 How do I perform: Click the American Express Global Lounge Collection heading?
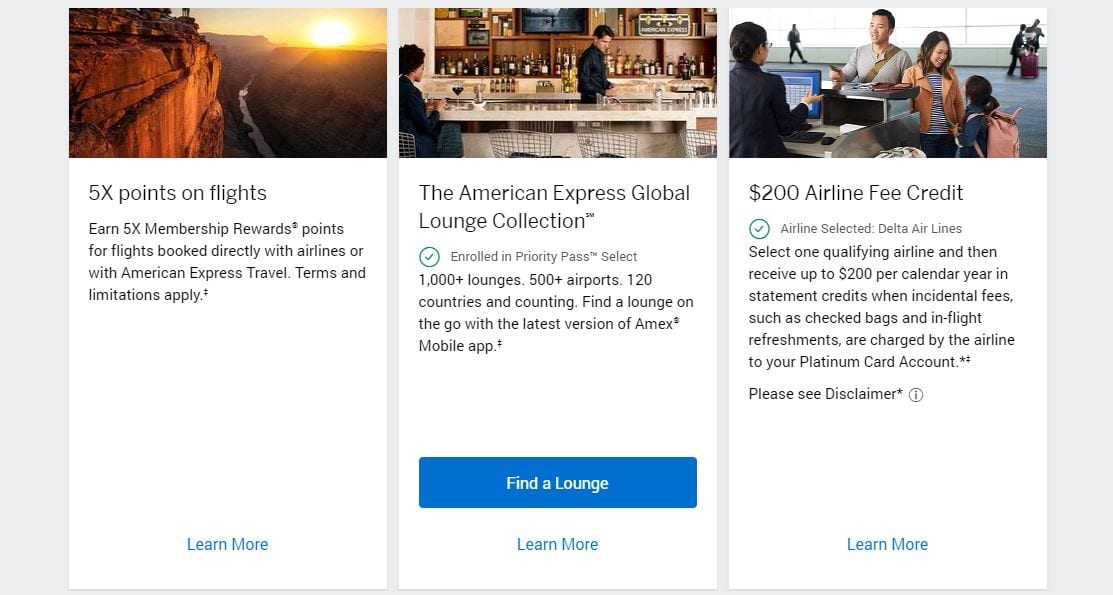[554, 207]
